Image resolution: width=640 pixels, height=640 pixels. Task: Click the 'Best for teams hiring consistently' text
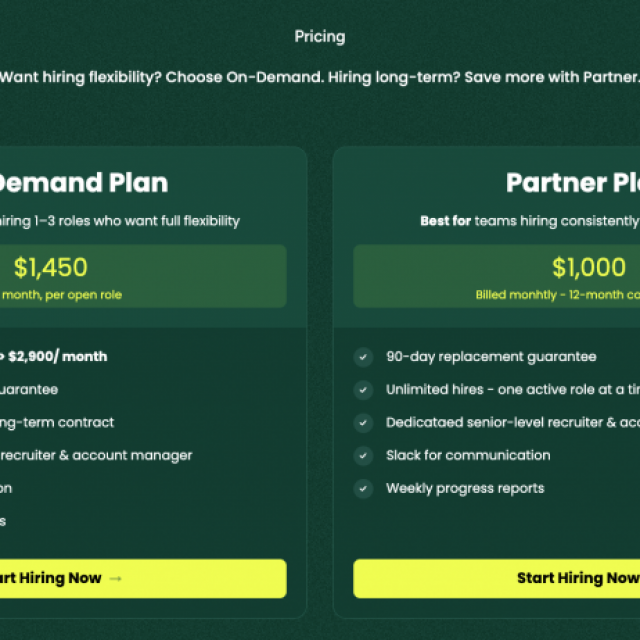pos(530,221)
